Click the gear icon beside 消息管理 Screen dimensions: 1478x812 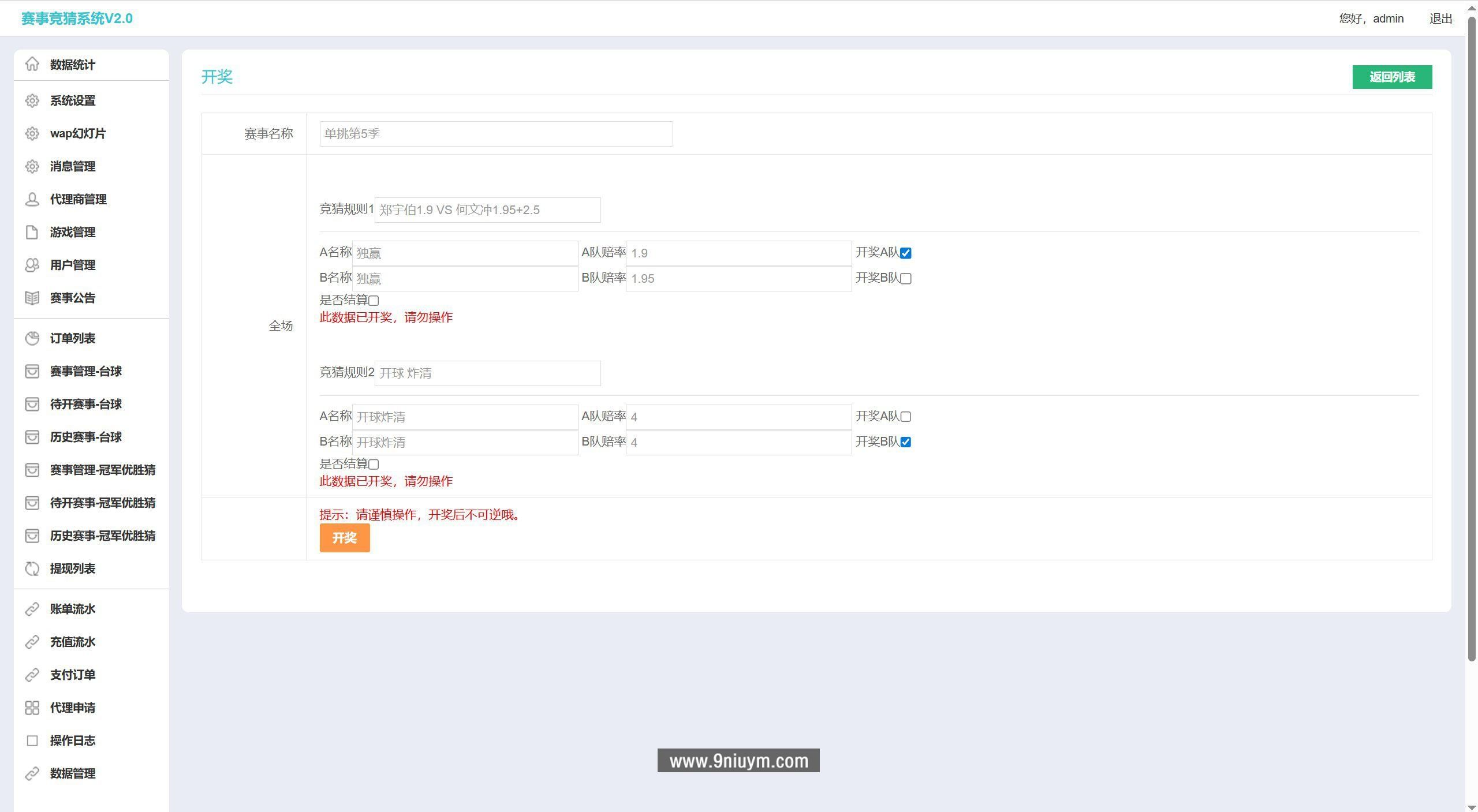click(x=32, y=166)
